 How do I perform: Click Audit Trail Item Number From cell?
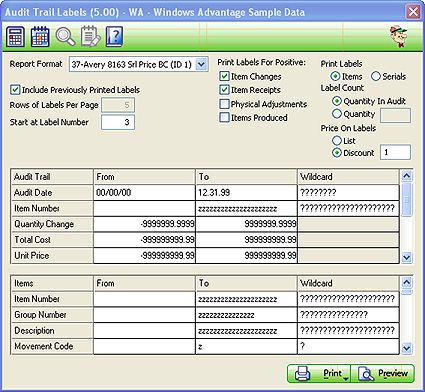pos(144,209)
